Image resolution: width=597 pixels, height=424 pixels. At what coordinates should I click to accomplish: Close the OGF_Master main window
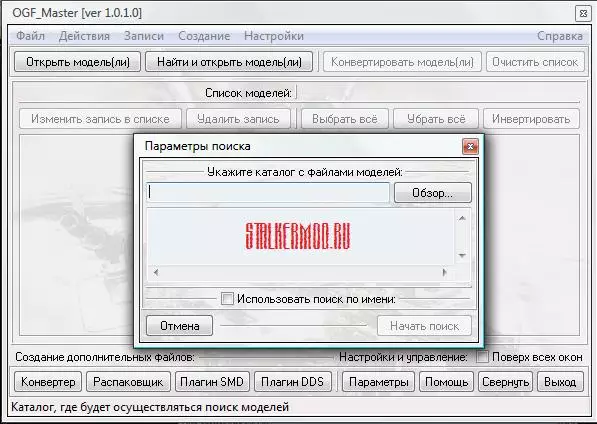[583, 14]
